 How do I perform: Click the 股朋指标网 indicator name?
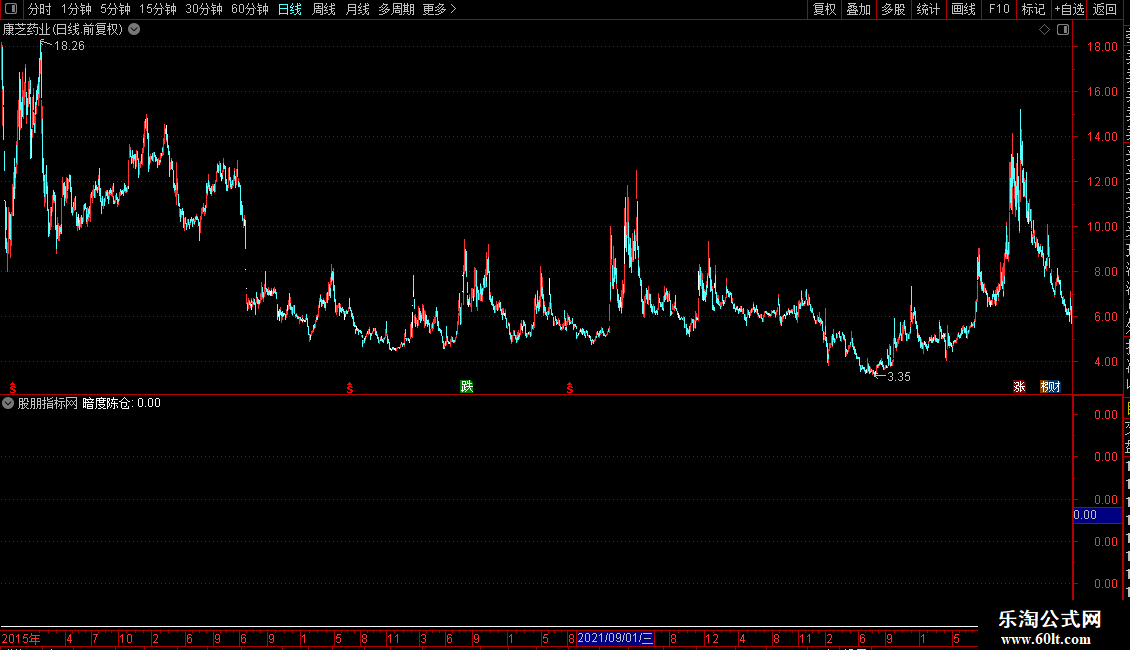[x=48, y=404]
